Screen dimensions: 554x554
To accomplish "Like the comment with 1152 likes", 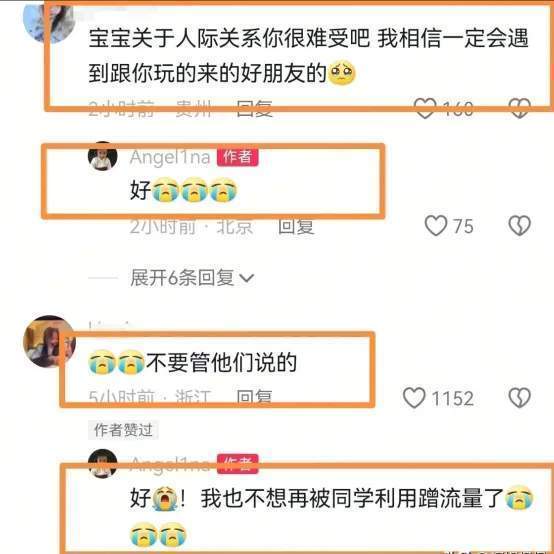I will click(x=414, y=397).
